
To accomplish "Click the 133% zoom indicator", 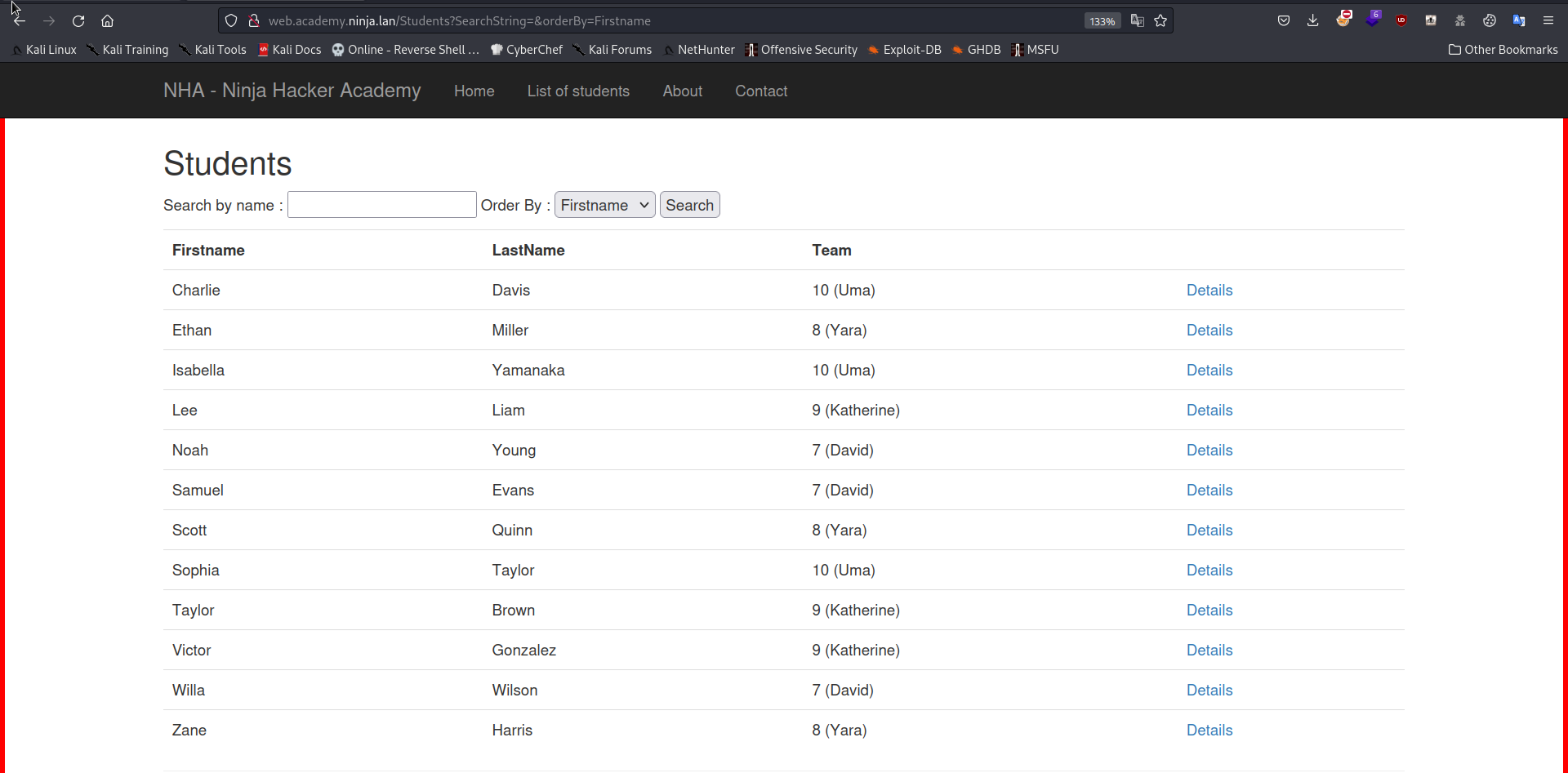I will [1102, 20].
